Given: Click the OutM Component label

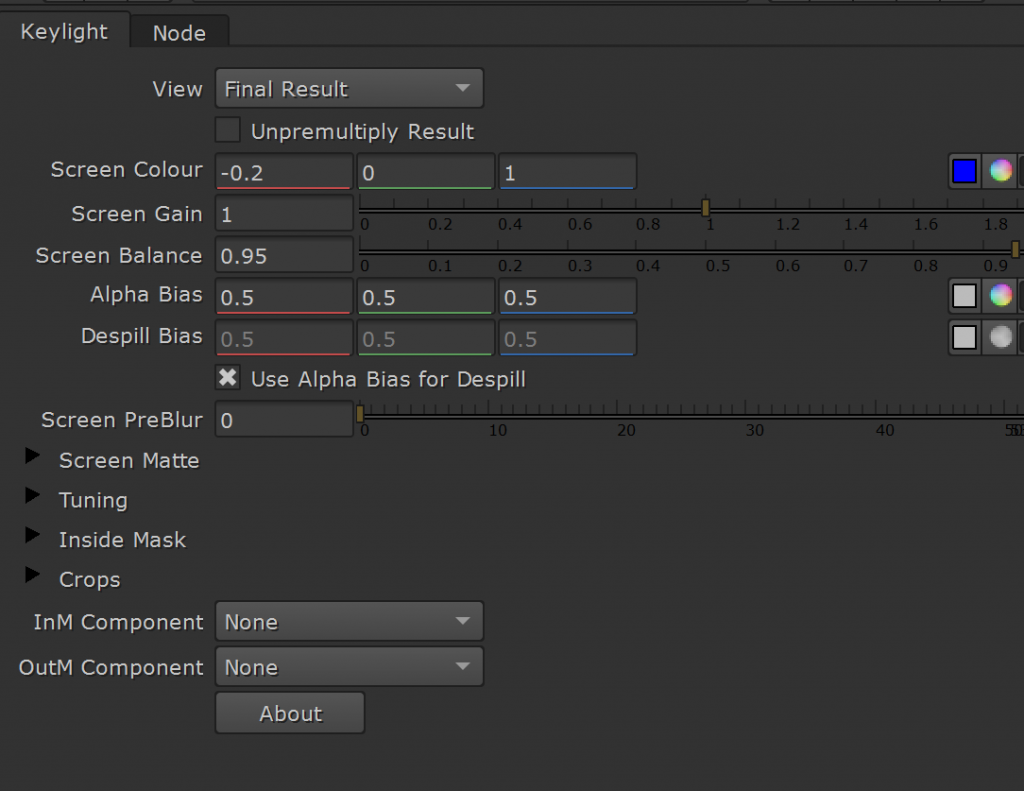Looking at the screenshot, I should point(111,668).
